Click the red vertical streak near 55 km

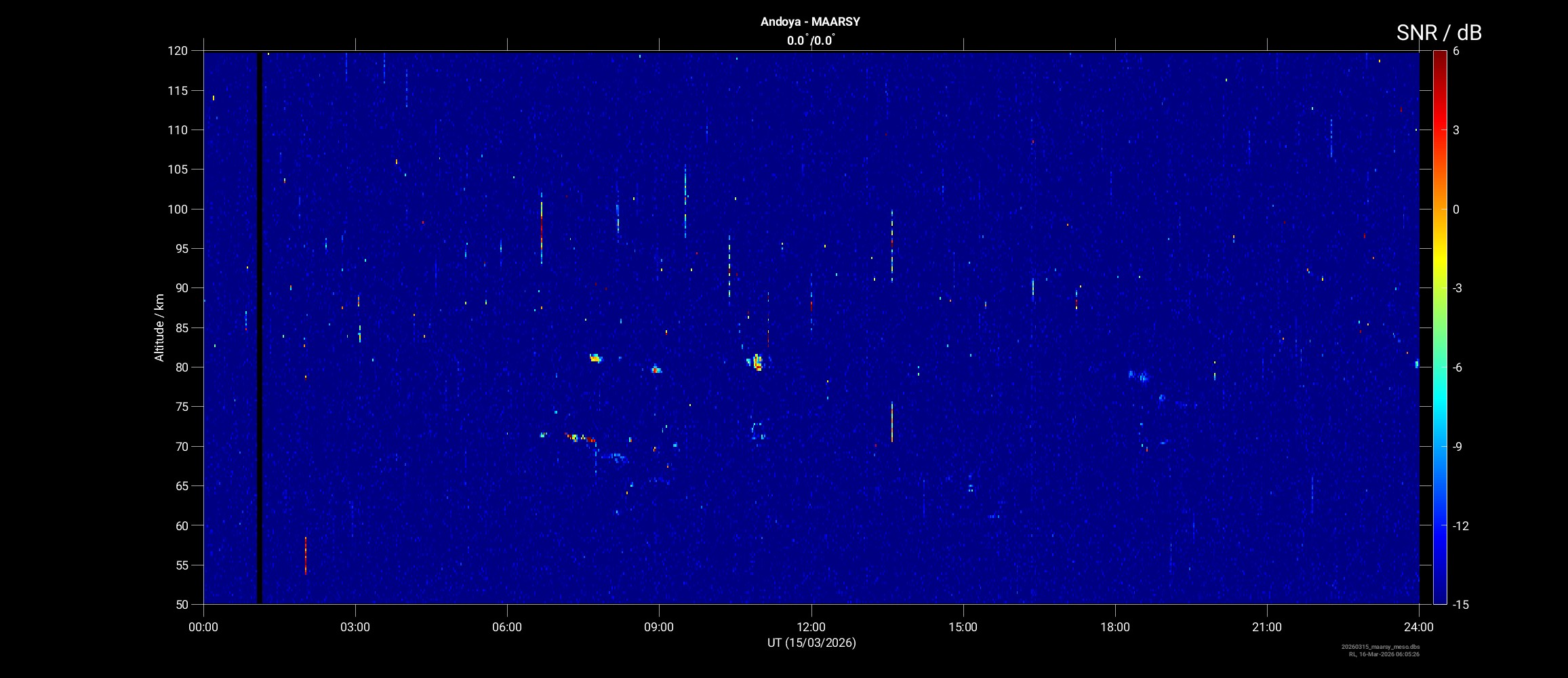click(x=306, y=556)
